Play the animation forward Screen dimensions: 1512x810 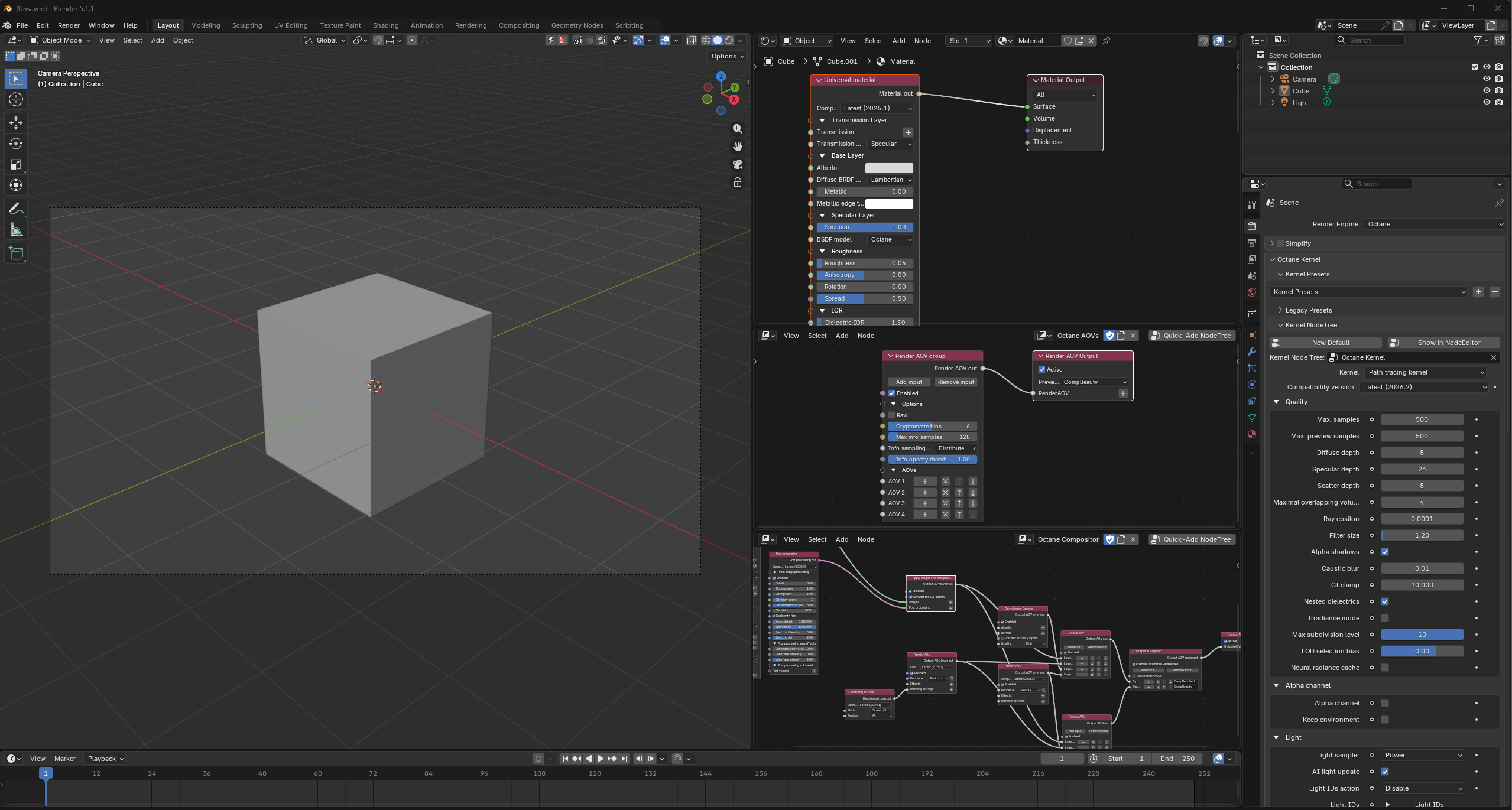click(x=600, y=759)
